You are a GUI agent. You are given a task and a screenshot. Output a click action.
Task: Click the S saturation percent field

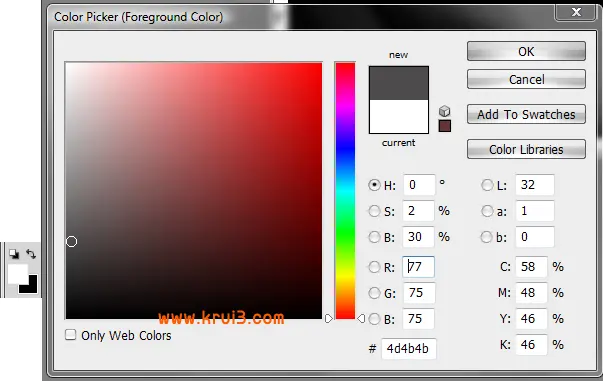pyautogui.click(x=418, y=211)
